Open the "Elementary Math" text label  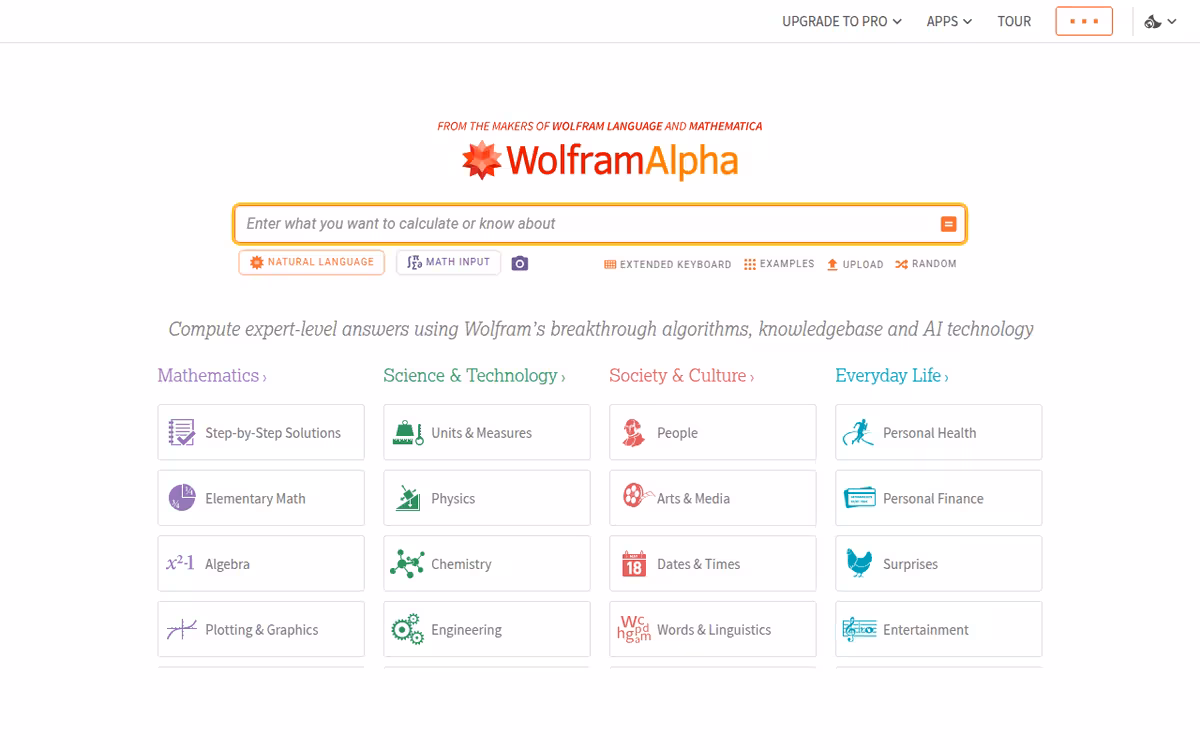coord(255,499)
